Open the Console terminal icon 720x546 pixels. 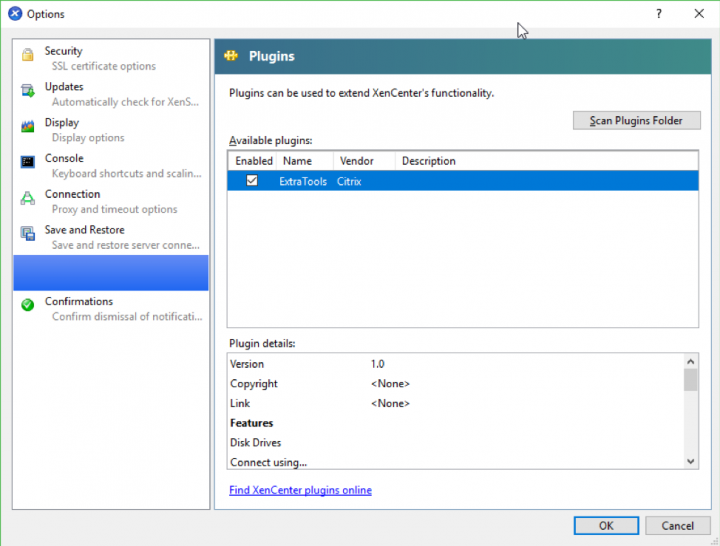point(27,162)
